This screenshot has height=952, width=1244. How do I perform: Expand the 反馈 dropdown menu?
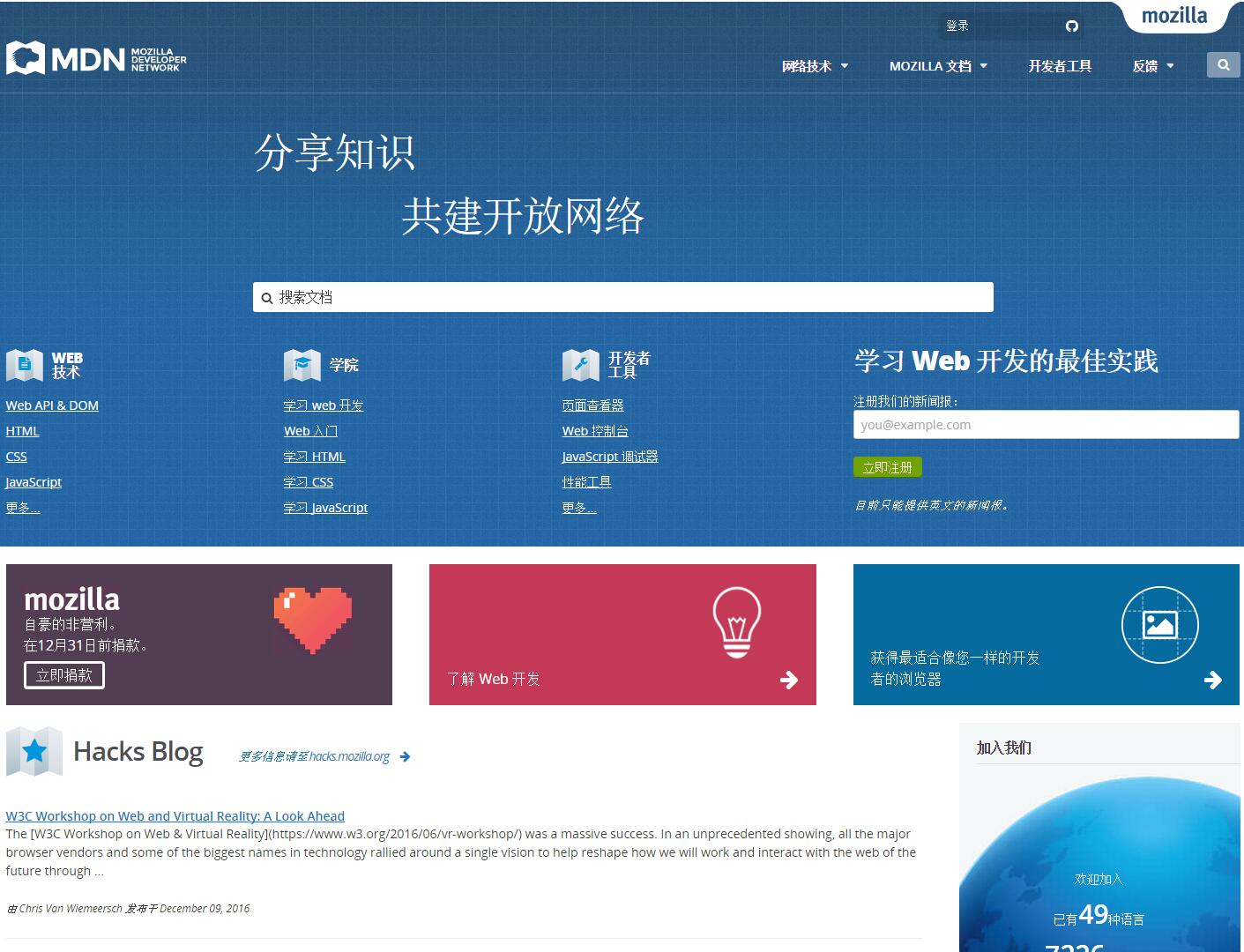pos(1153,66)
